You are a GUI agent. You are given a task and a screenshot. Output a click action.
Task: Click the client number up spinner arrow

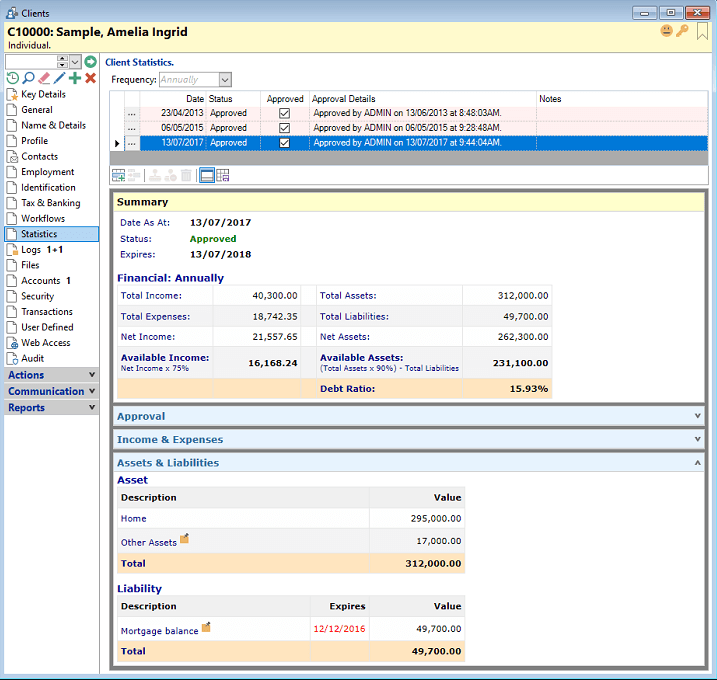pos(63,59)
